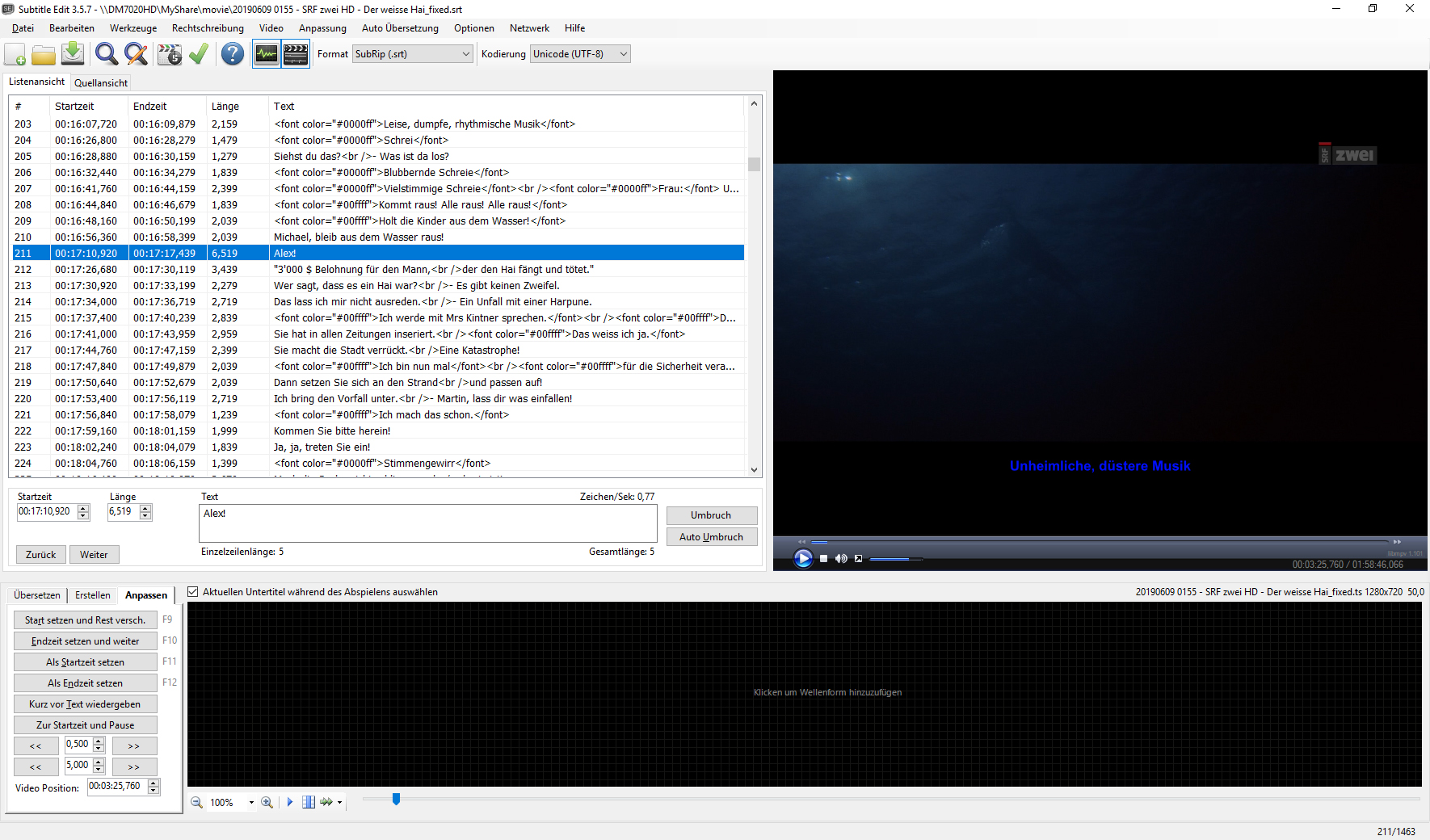Toggle the video player toolbar button
Viewport: 1430px width, 840px height.
click(x=296, y=54)
